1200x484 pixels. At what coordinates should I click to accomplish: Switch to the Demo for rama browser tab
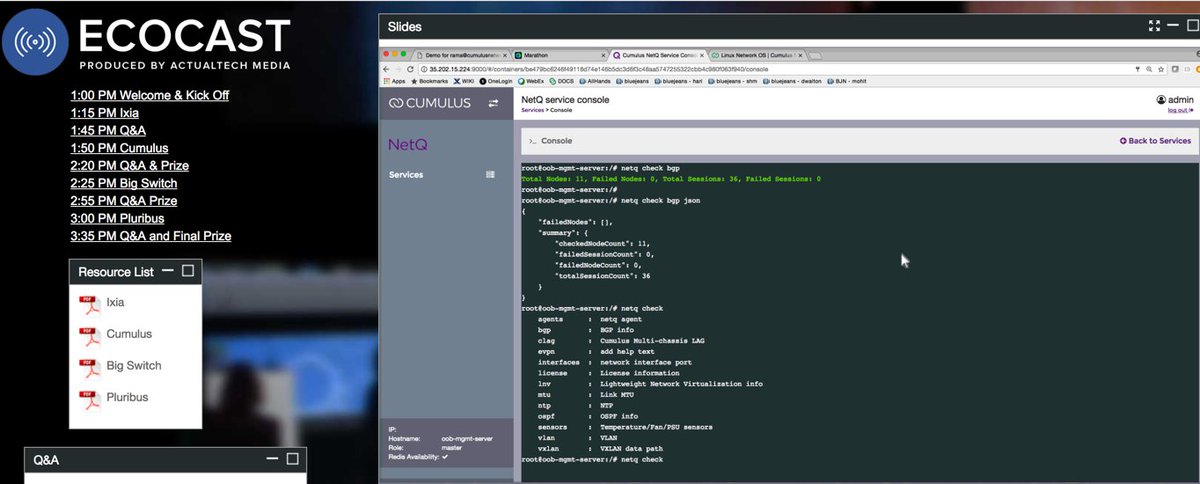(x=462, y=54)
